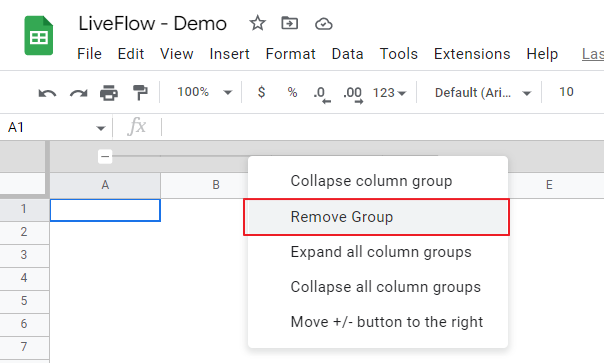Screen dimensions: 604x363
Task: Click cell A1
Action: click(x=105, y=210)
